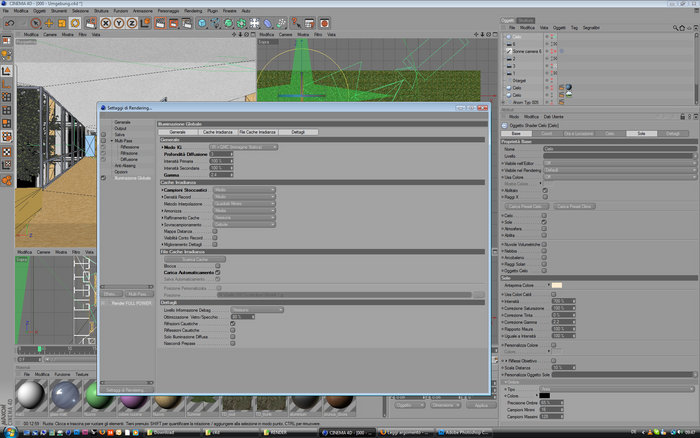Open the Raffinamento Cache dropdown
The image size is (700, 438).
244,217
